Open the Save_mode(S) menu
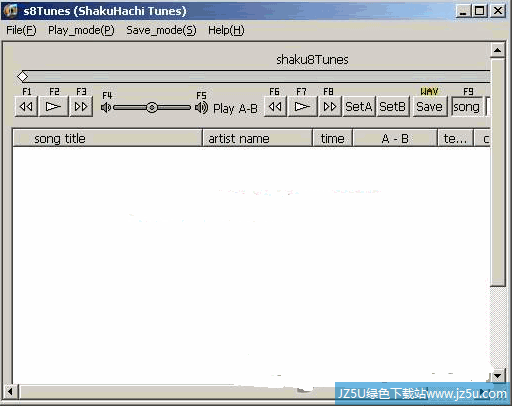This screenshot has height=408, width=513. (161, 30)
